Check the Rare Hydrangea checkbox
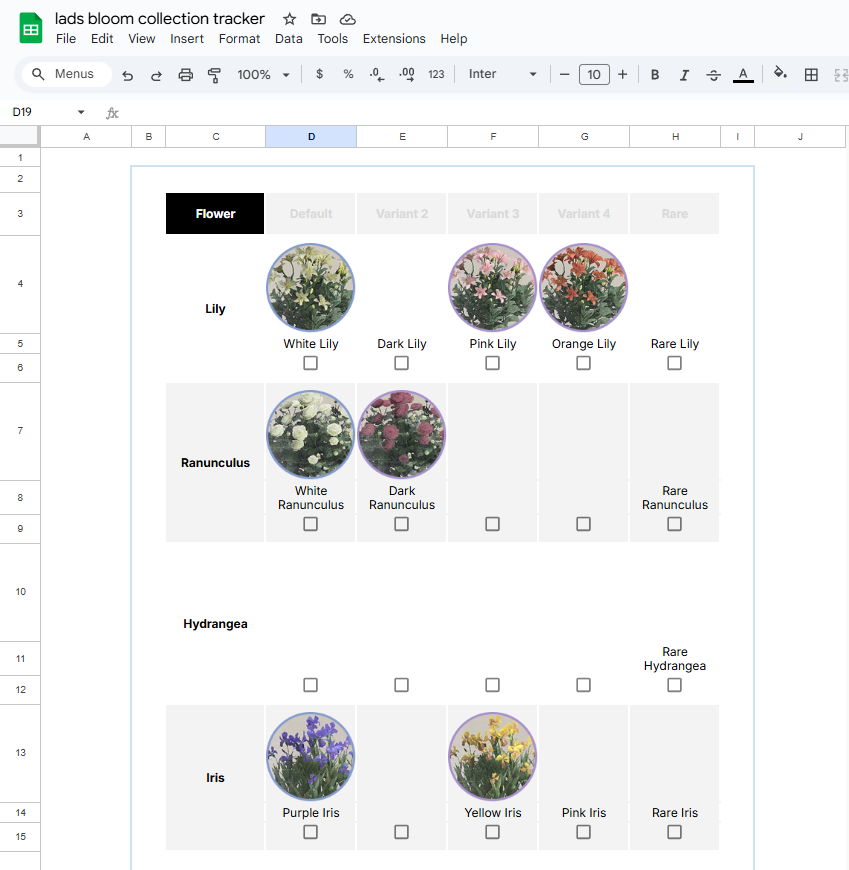The height and width of the screenshot is (870, 849). click(x=674, y=685)
